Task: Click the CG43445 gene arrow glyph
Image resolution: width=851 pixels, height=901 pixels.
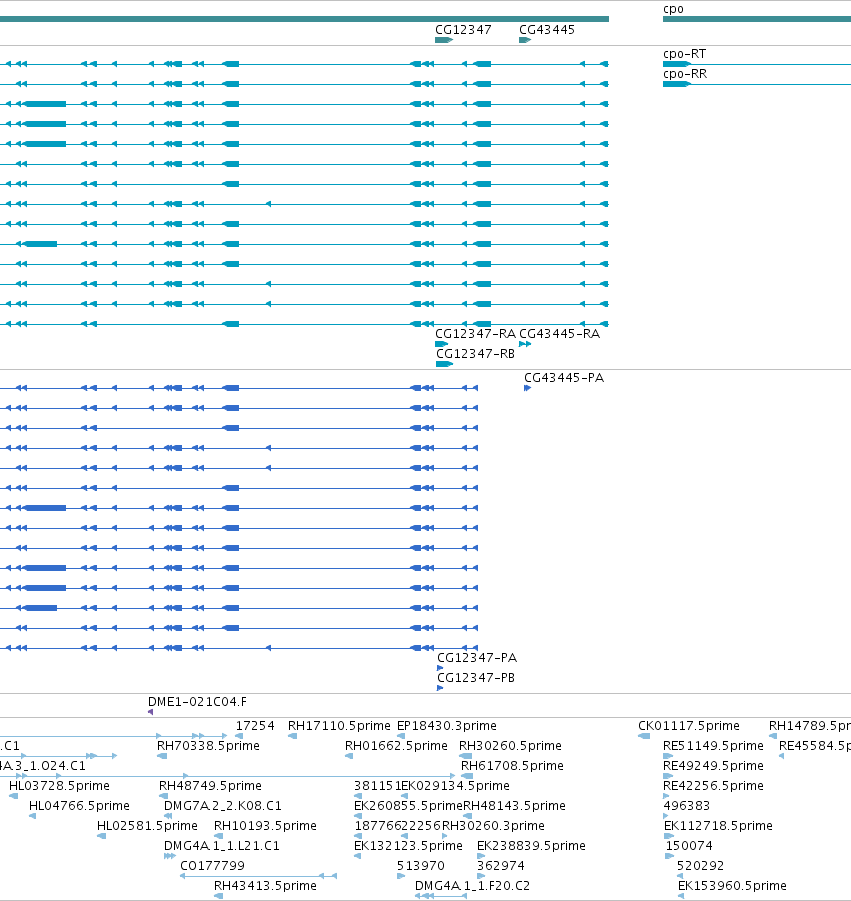Action: tap(525, 40)
